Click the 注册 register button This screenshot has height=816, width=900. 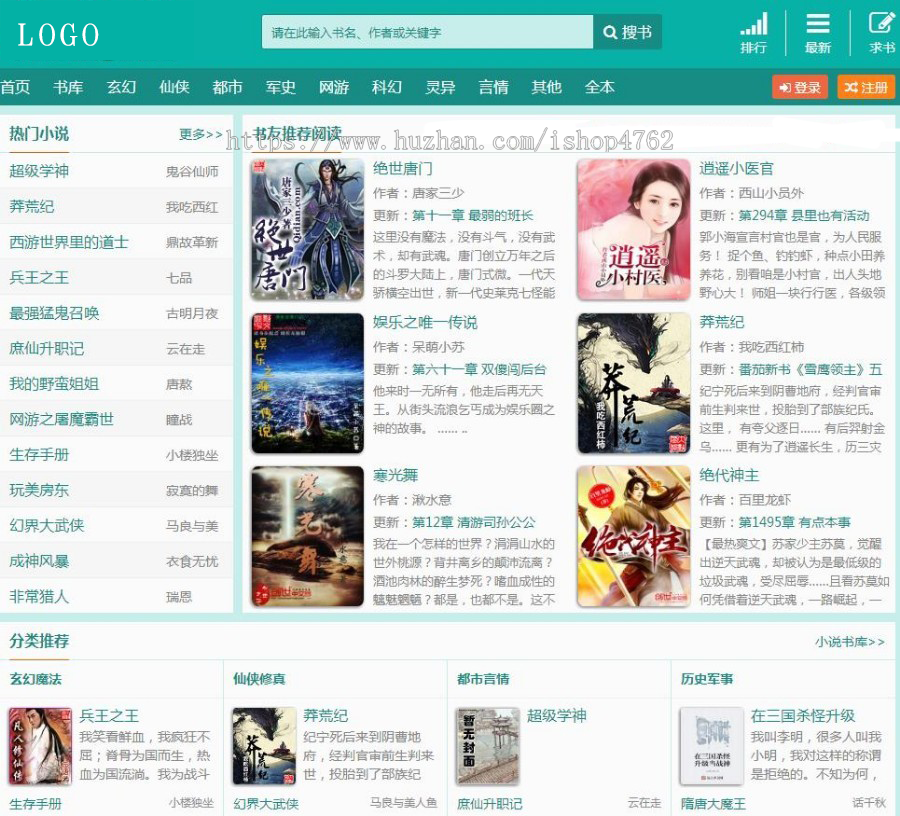tap(866, 87)
